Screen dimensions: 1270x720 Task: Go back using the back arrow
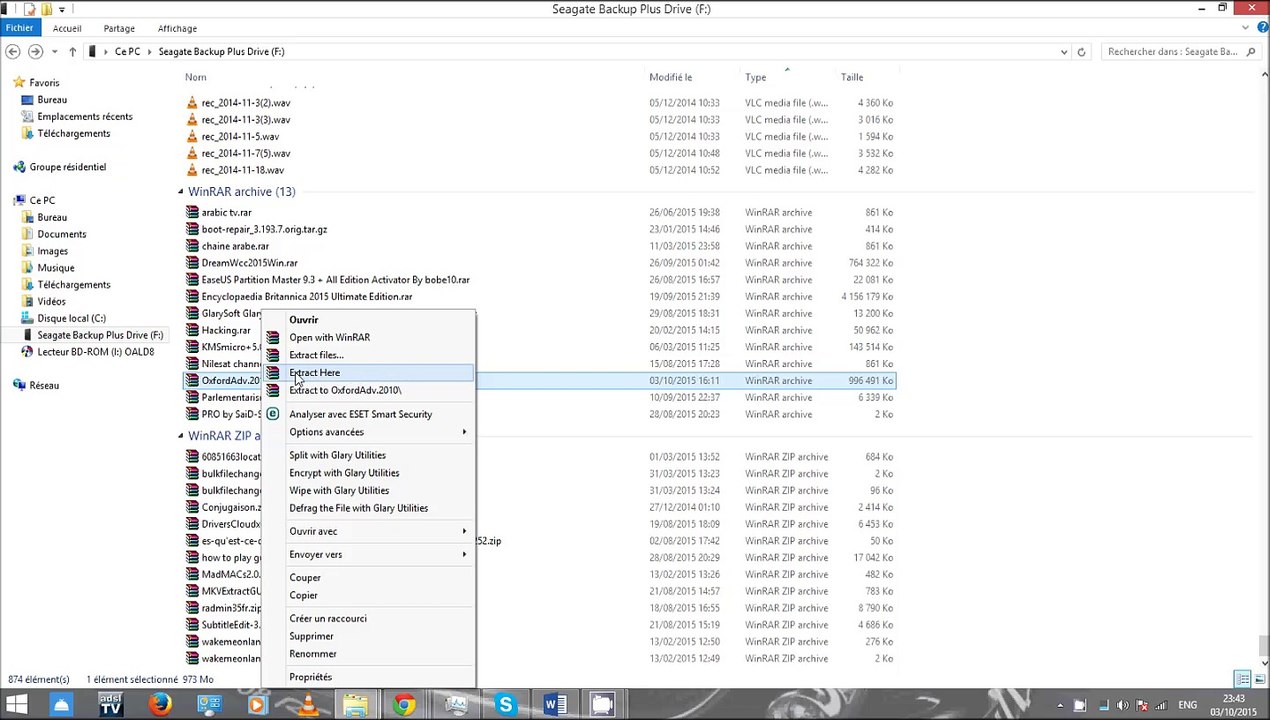click(x=13, y=51)
